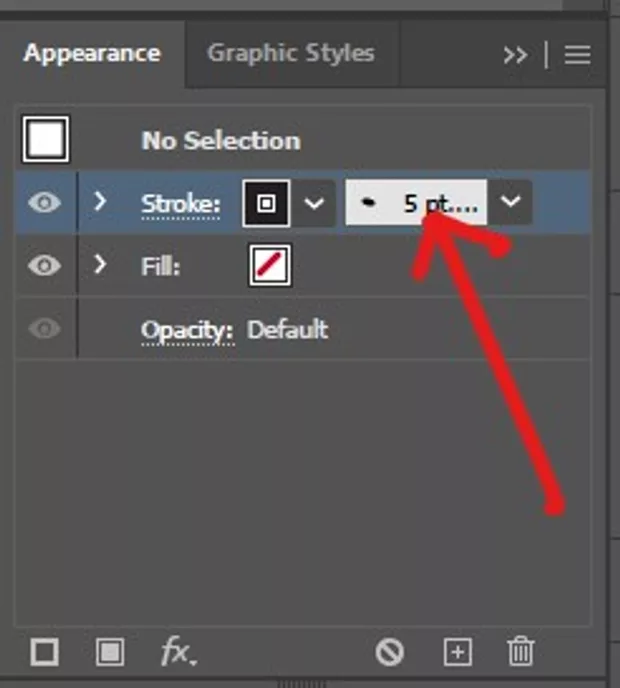The height and width of the screenshot is (688, 620).
Task: Switch to Graphic Styles tab
Action: [x=290, y=53]
